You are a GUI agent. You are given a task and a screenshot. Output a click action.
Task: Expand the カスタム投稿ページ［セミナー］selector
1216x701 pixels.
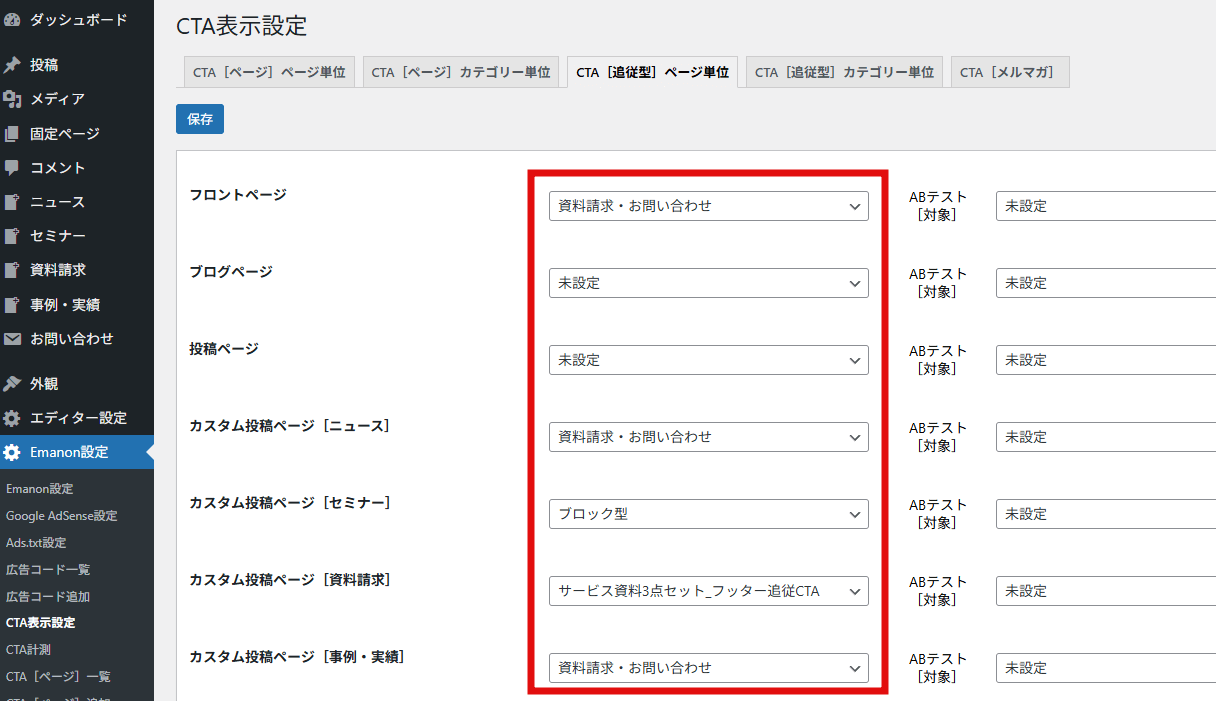click(x=708, y=514)
